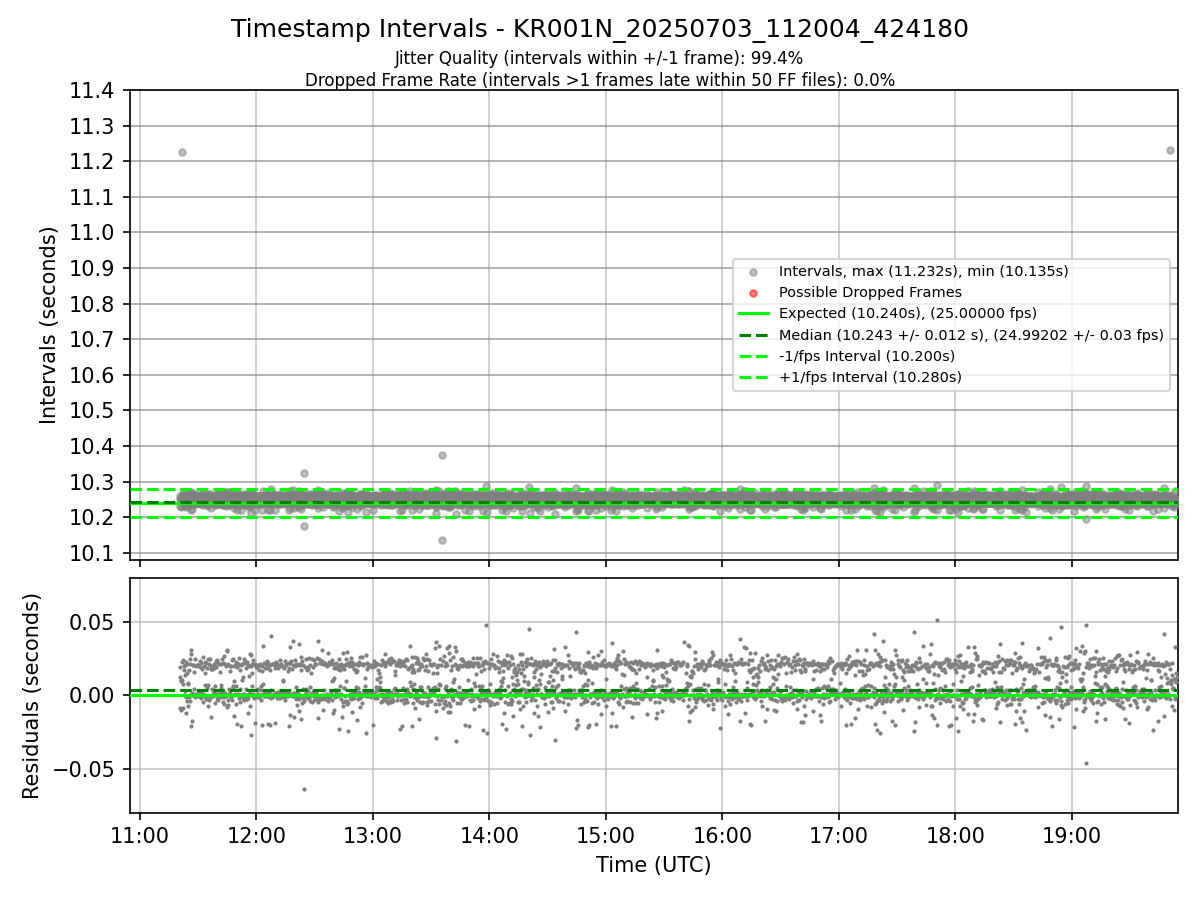Click the '−0.05' residual axis tick label
The width and height of the screenshot is (1200, 900).
coord(85,769)
